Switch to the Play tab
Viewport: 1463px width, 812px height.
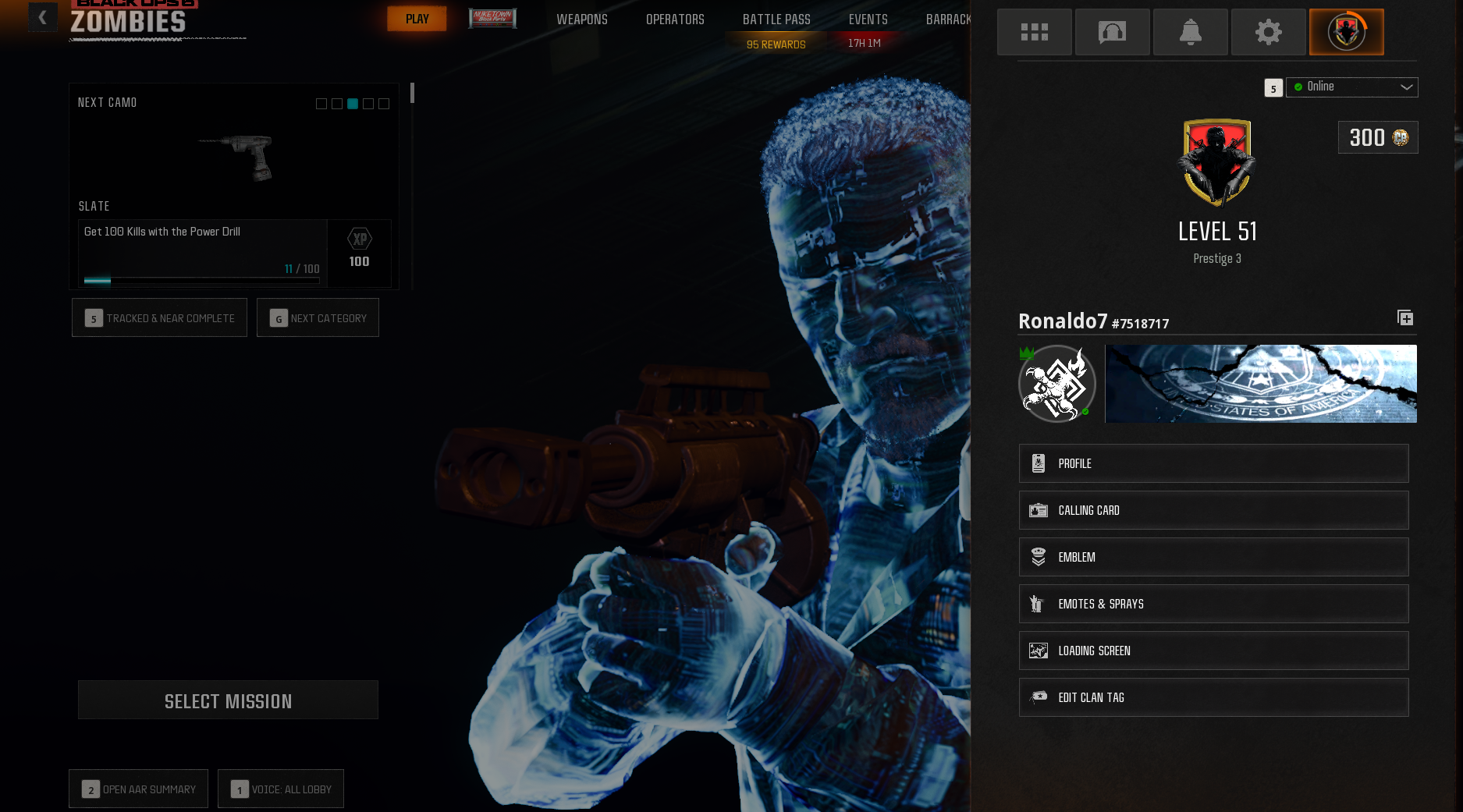click(417, 19)
